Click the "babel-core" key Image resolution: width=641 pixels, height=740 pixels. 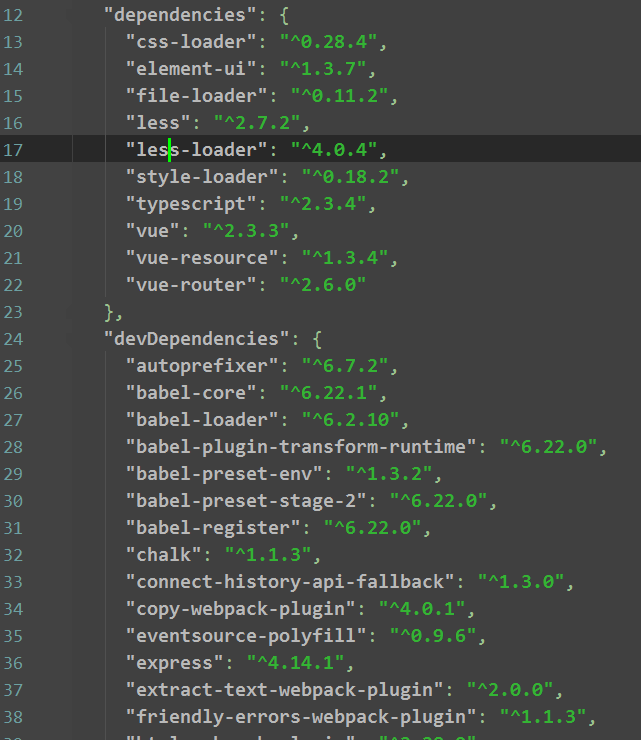pyautogui.click(x=191, y=393)
